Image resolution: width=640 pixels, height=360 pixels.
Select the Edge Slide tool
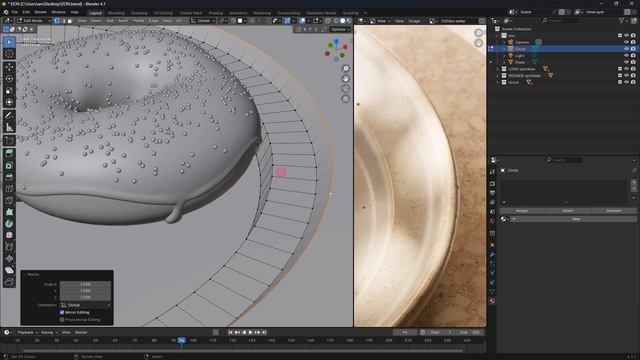[9, 247]
